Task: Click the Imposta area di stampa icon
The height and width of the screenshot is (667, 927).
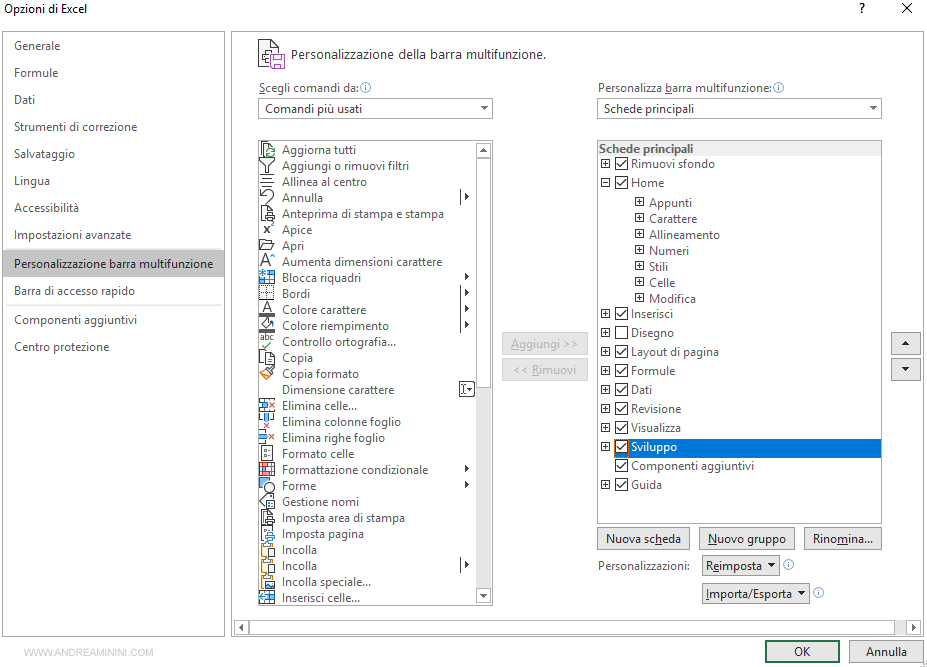Action: pyautogui.click(x=267, y=517)
